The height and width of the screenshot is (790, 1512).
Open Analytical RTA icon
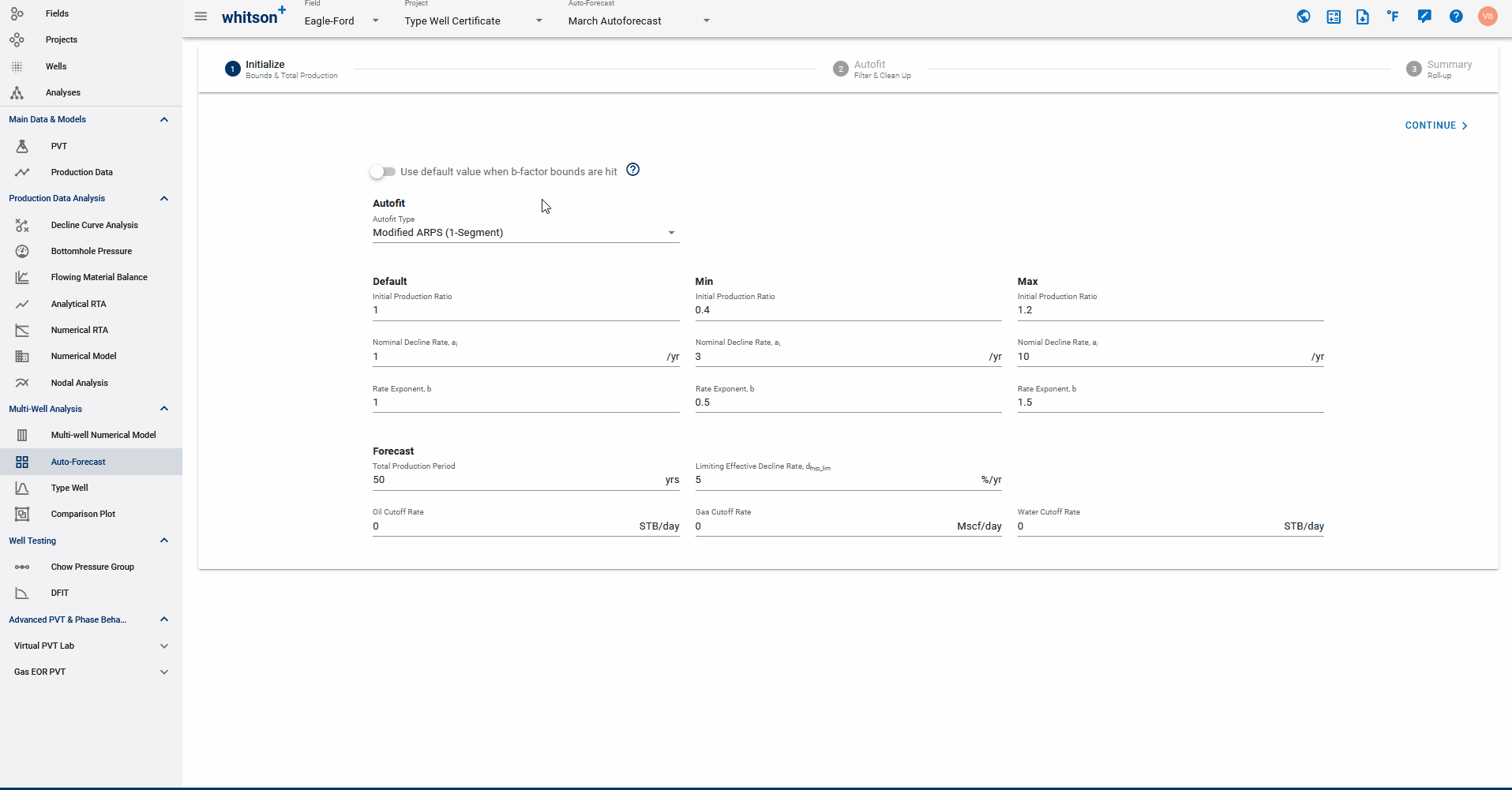pos(22,304)
